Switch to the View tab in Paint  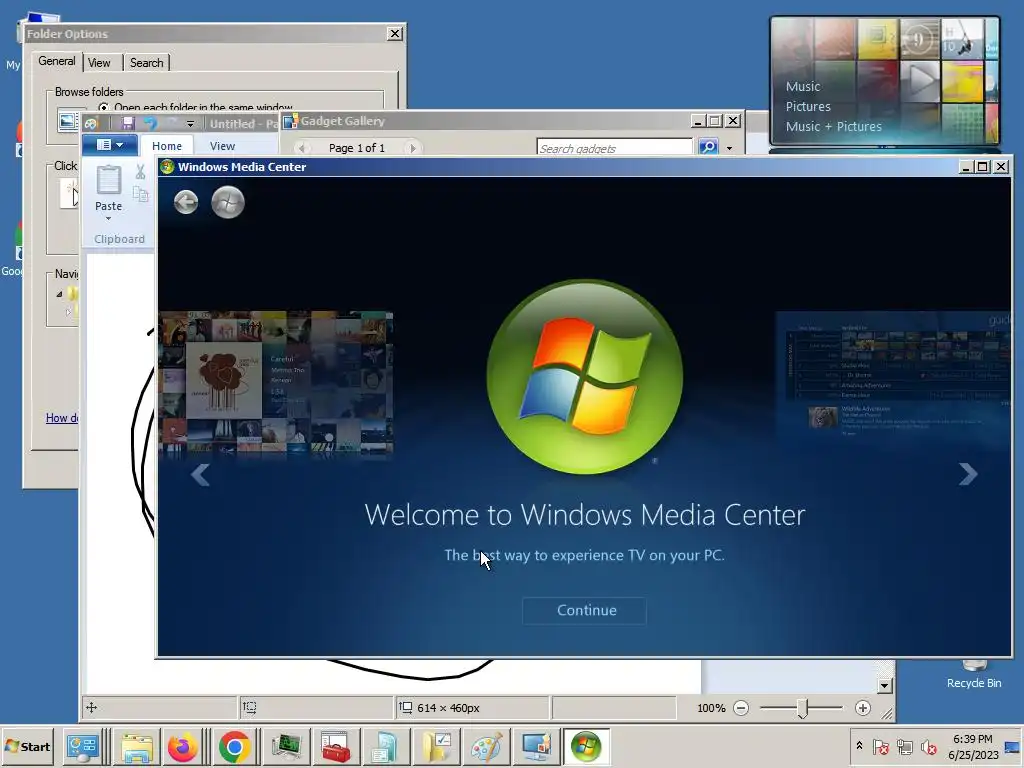[222, 146]
